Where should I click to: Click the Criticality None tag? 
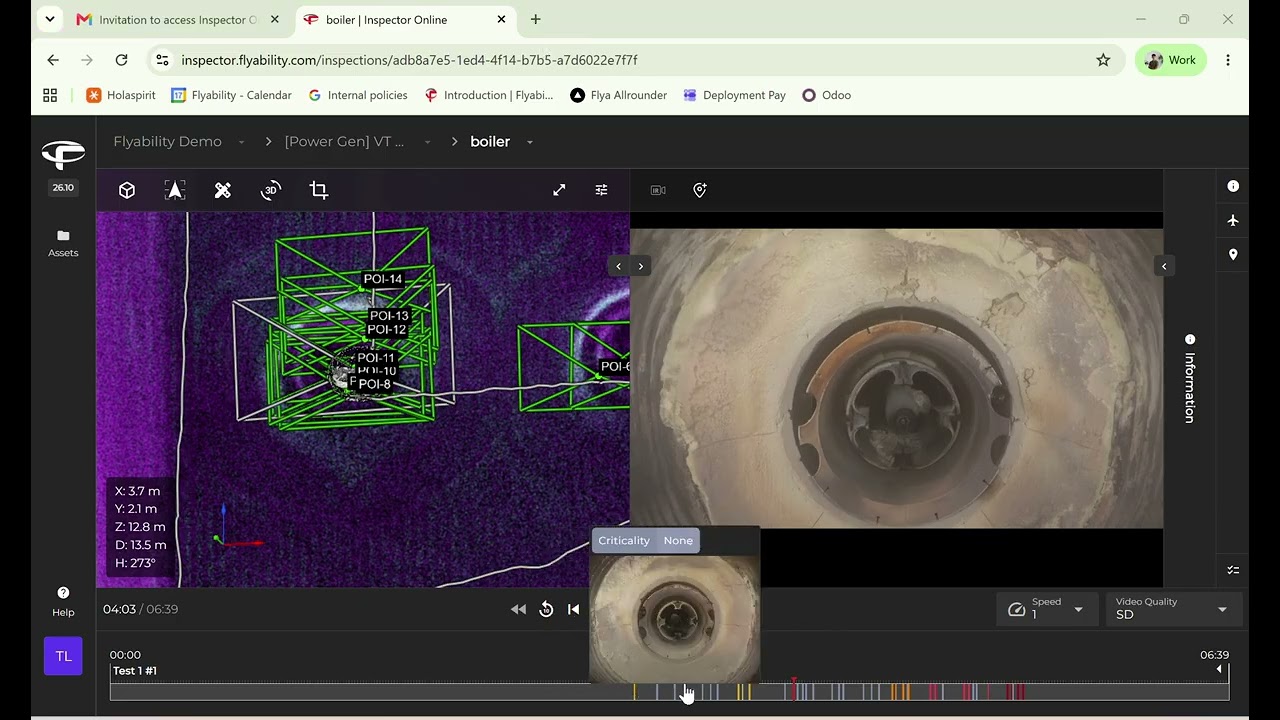646,541
